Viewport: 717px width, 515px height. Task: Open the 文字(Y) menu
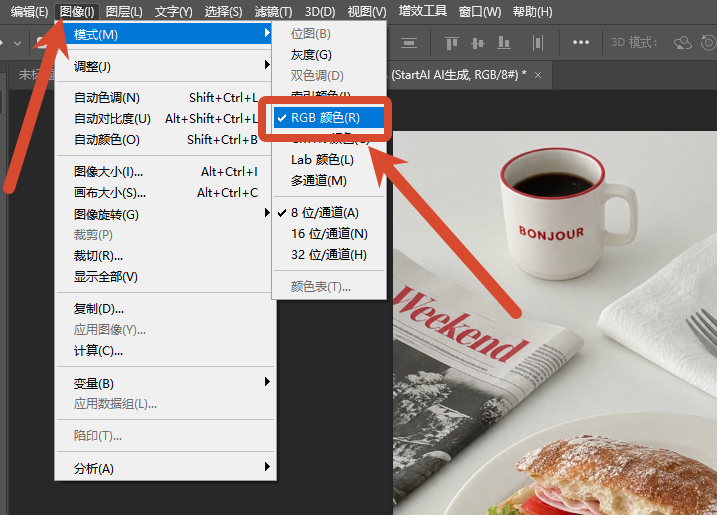[x=173, y=11]
